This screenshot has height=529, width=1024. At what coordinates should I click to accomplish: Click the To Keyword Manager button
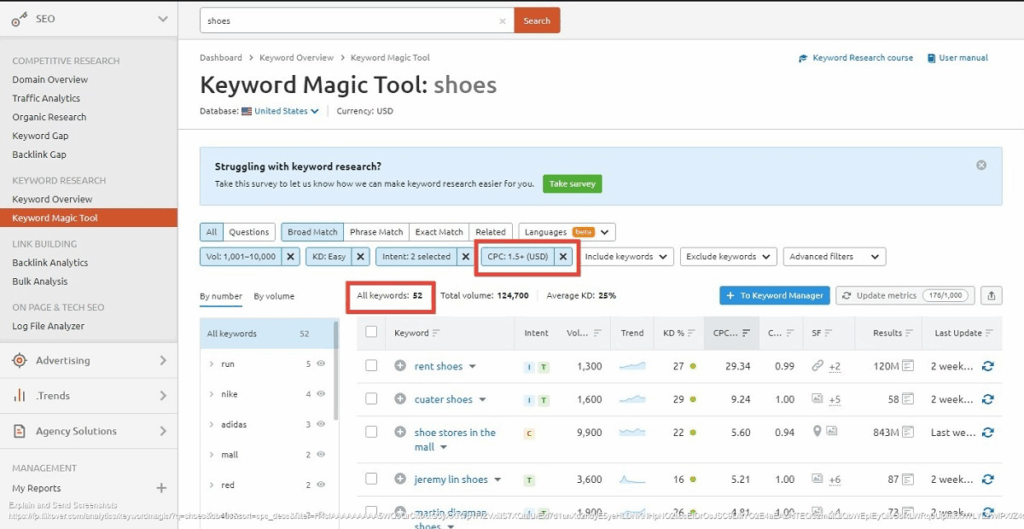[x=773, y=295]
